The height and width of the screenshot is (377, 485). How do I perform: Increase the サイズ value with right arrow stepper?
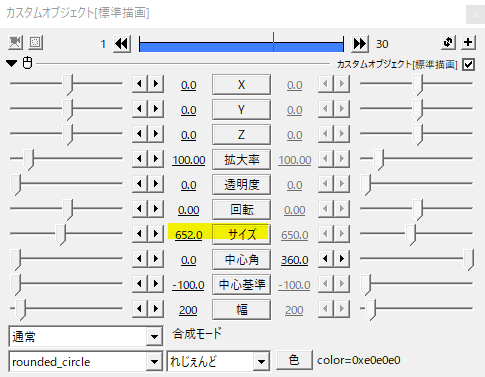(156, 233)
